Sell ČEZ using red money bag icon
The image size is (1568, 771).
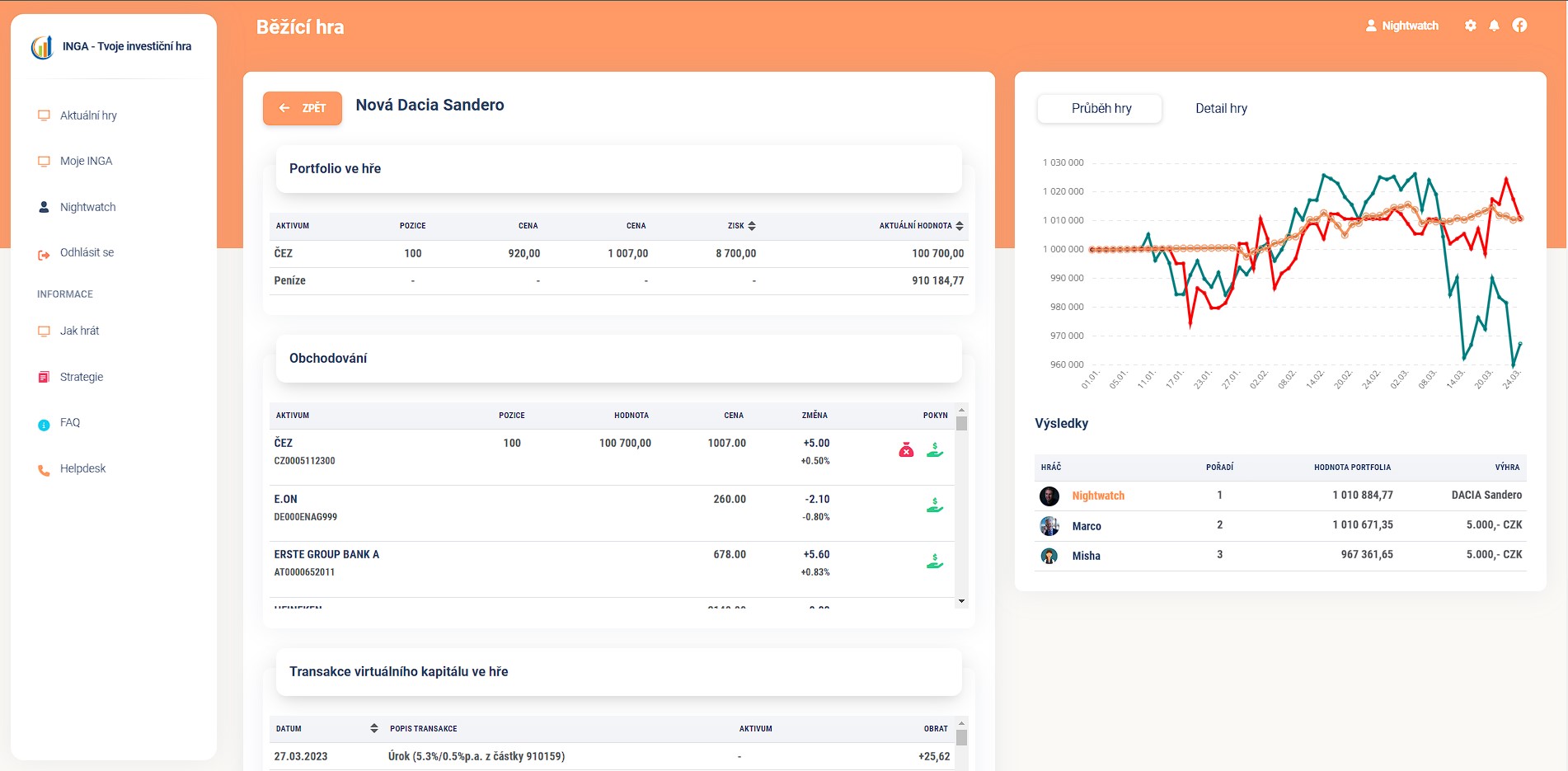pyautogui.click(x=906, y=449)
